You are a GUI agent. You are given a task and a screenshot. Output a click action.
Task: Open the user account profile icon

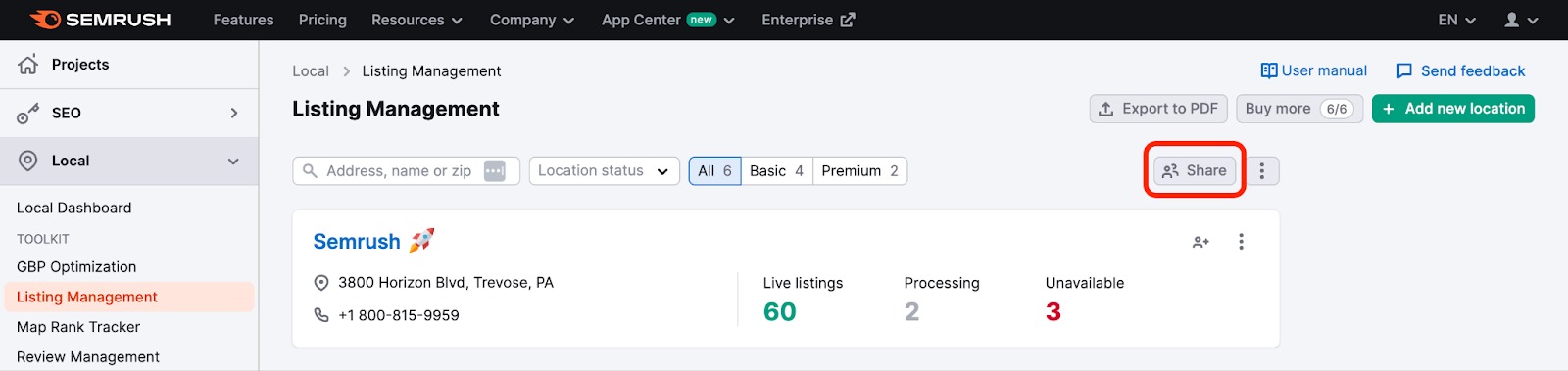[1512, 20]
